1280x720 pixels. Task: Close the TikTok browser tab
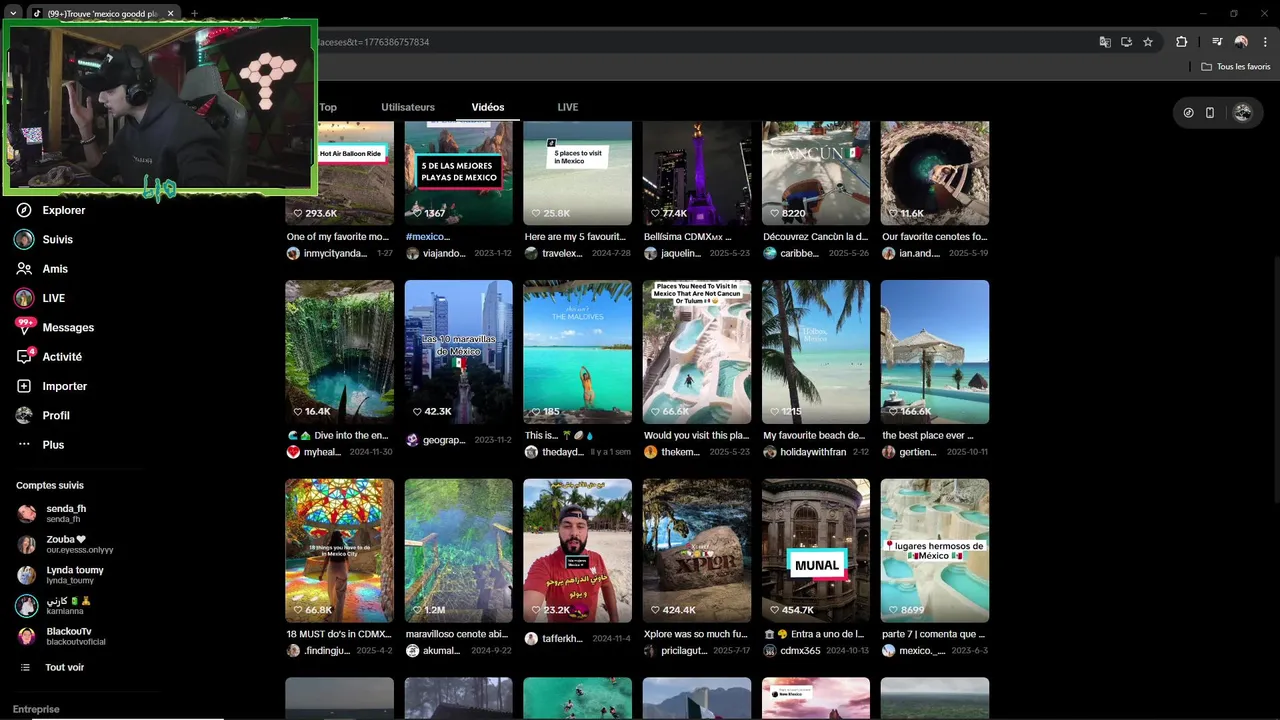point(171,13)
